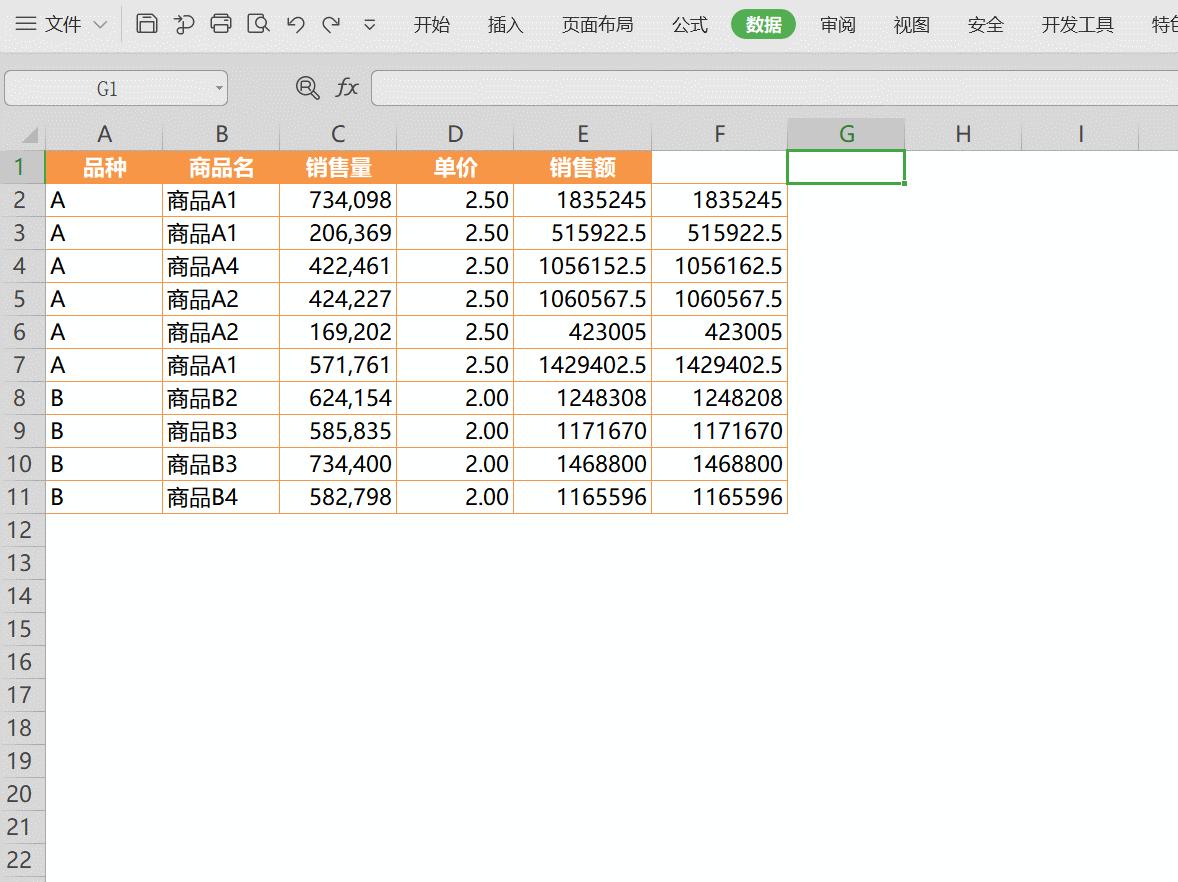Open the 文件 menu
The width and height of the screenshot is (1178, 882).
tap(50, 25)
